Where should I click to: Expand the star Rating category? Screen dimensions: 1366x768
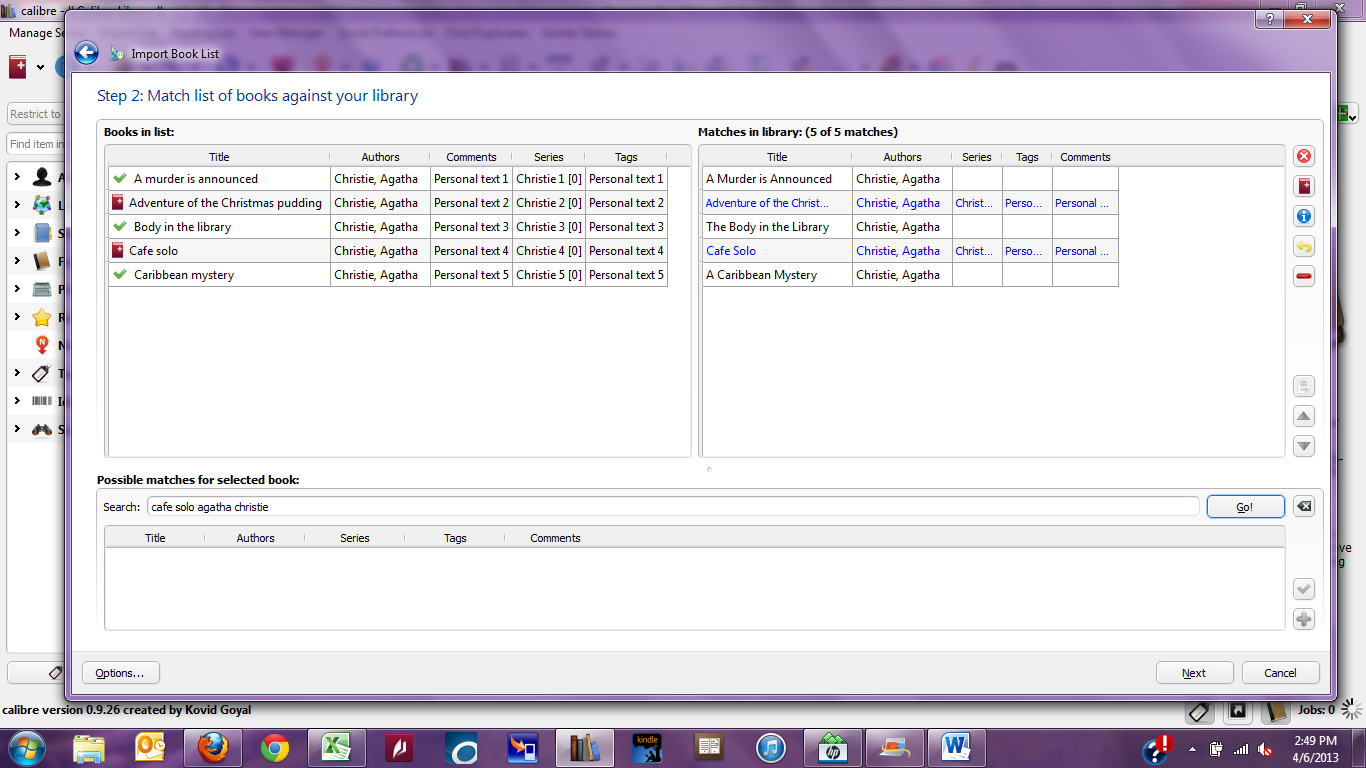click(17, 317)
